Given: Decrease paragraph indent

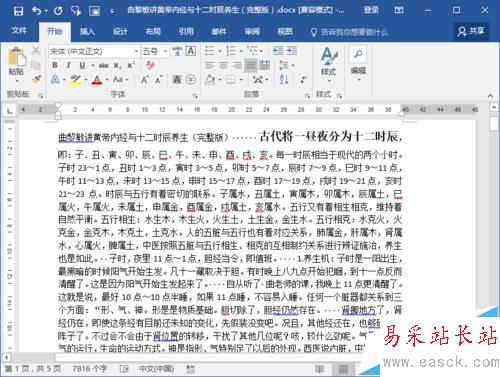Looking at the screenshot, I should pyautogui.click(x=278, y=51).
